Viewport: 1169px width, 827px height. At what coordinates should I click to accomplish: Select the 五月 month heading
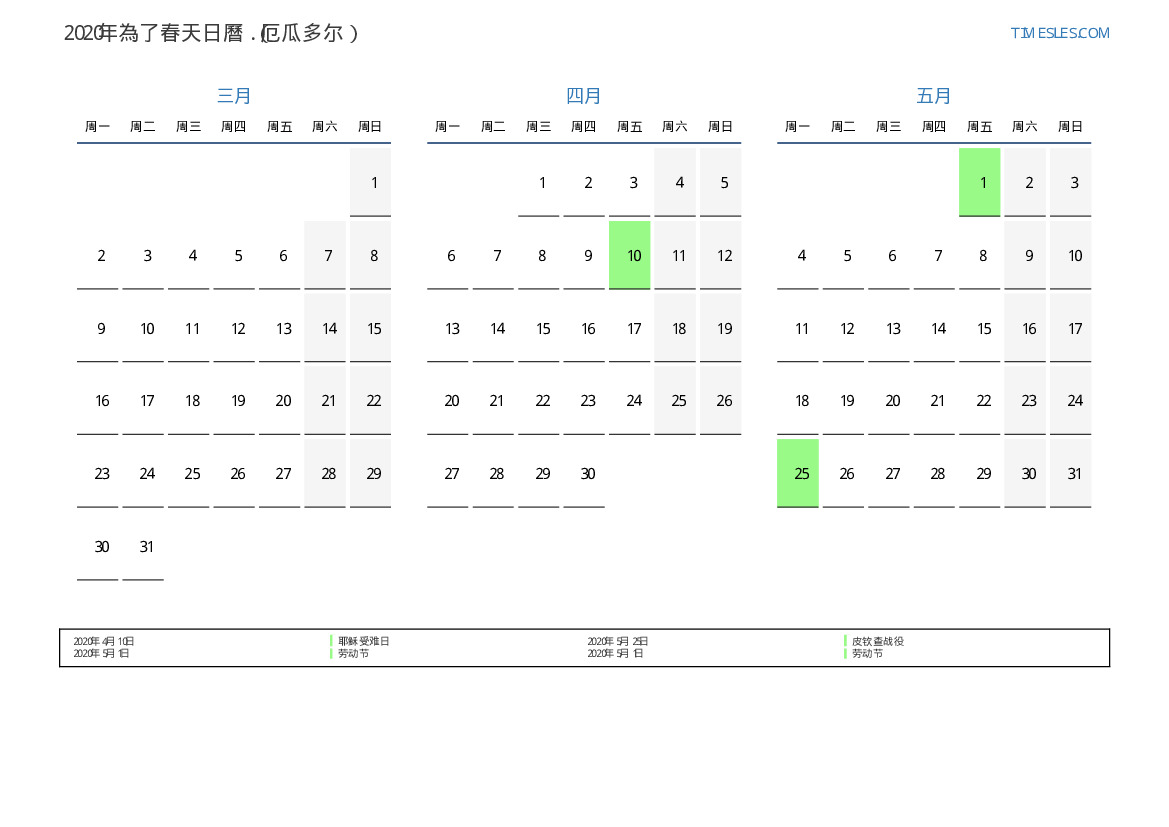point(934,96)
